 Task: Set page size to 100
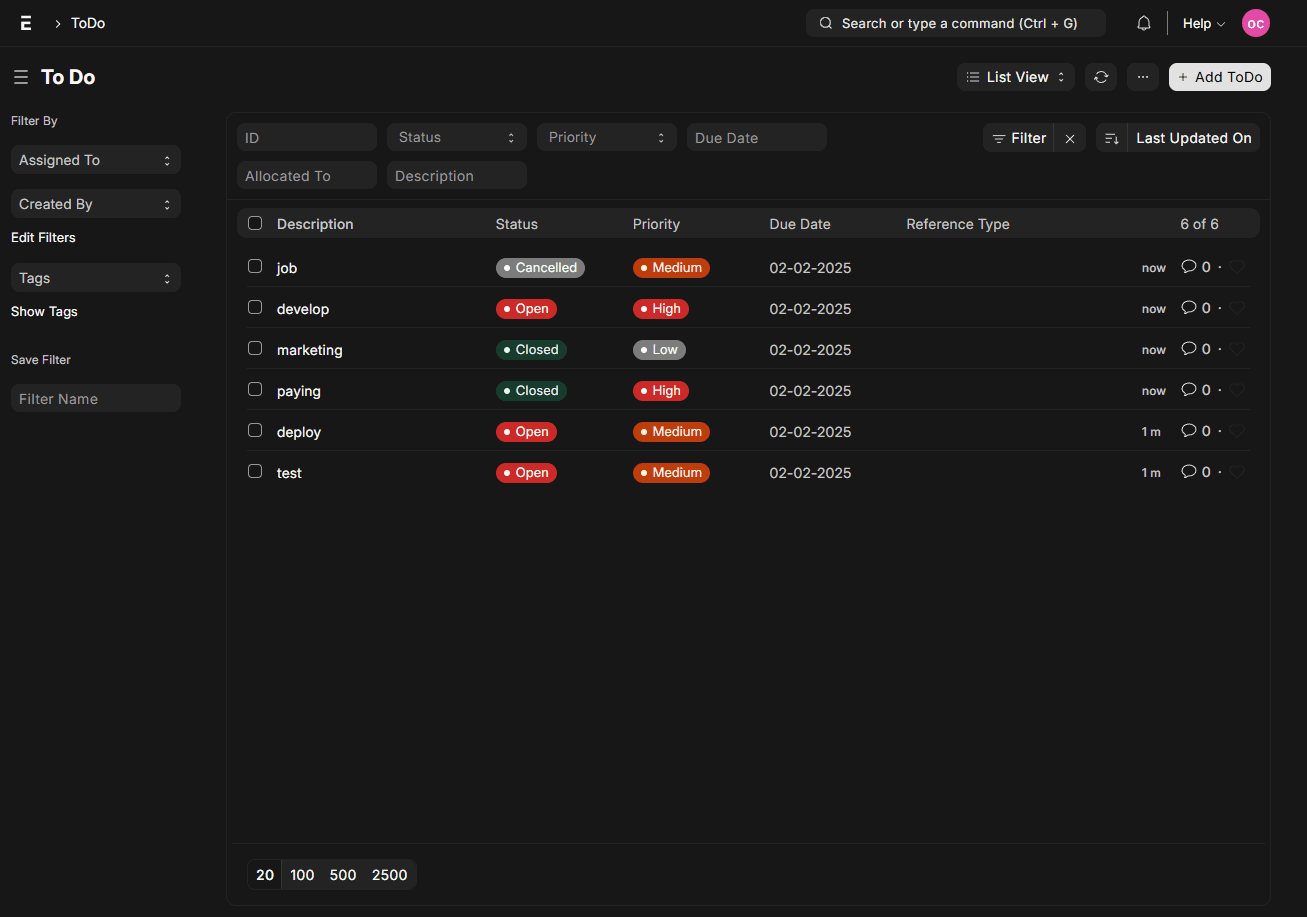click(x=302, y=875)
